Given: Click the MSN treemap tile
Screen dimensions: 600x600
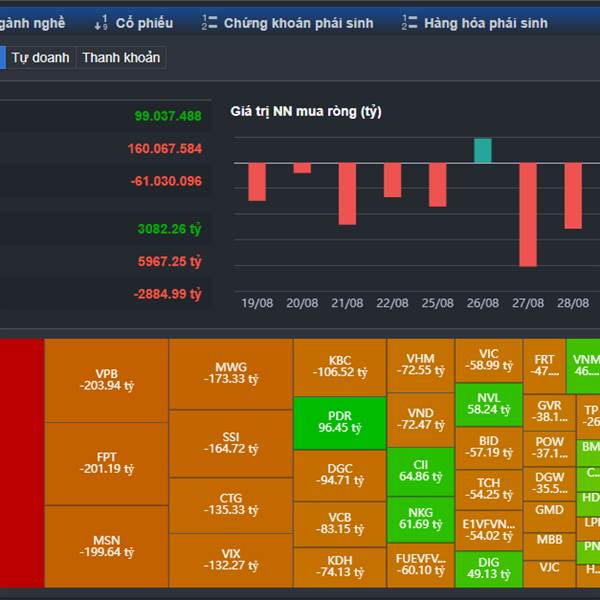Looking at the screenshot, I should click(x=106, y=547).
